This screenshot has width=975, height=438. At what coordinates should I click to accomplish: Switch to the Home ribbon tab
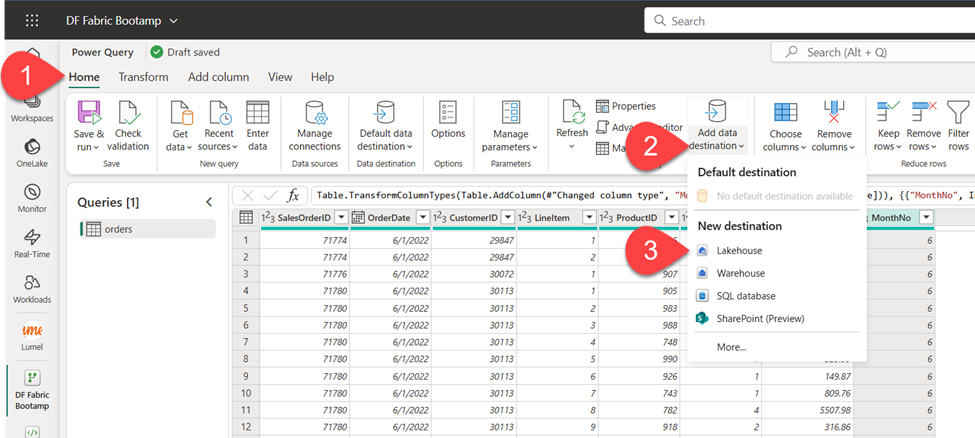[84, 77]
